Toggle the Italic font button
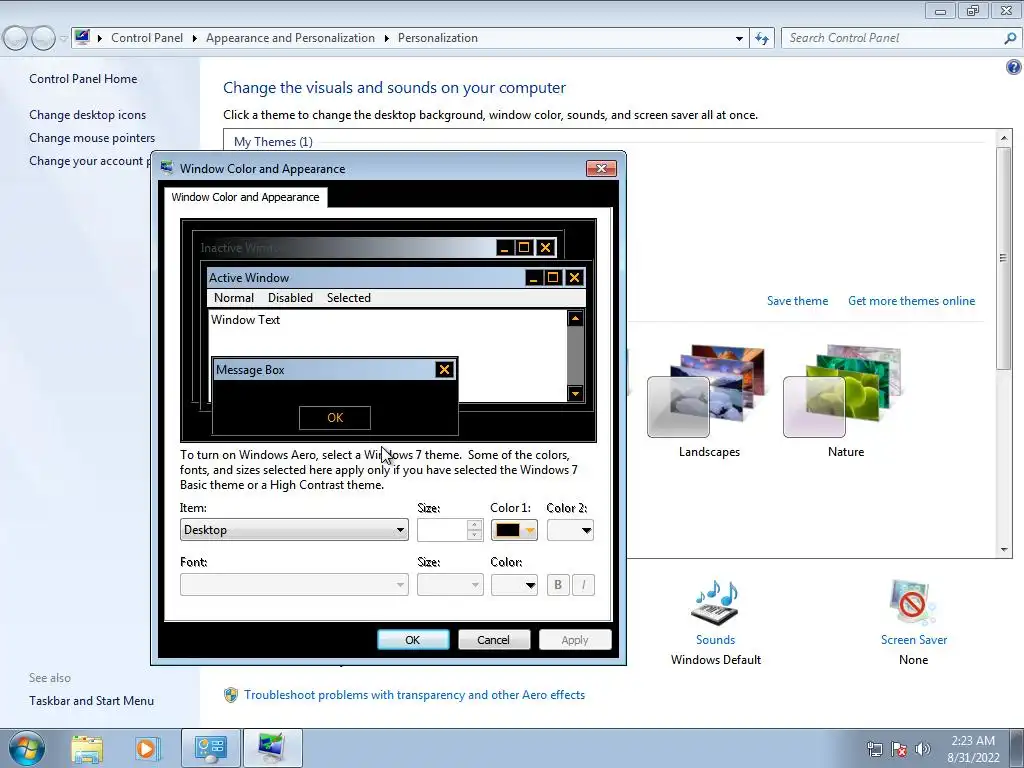This screenshot has height=768, width=1024. (x=583, y=584)
